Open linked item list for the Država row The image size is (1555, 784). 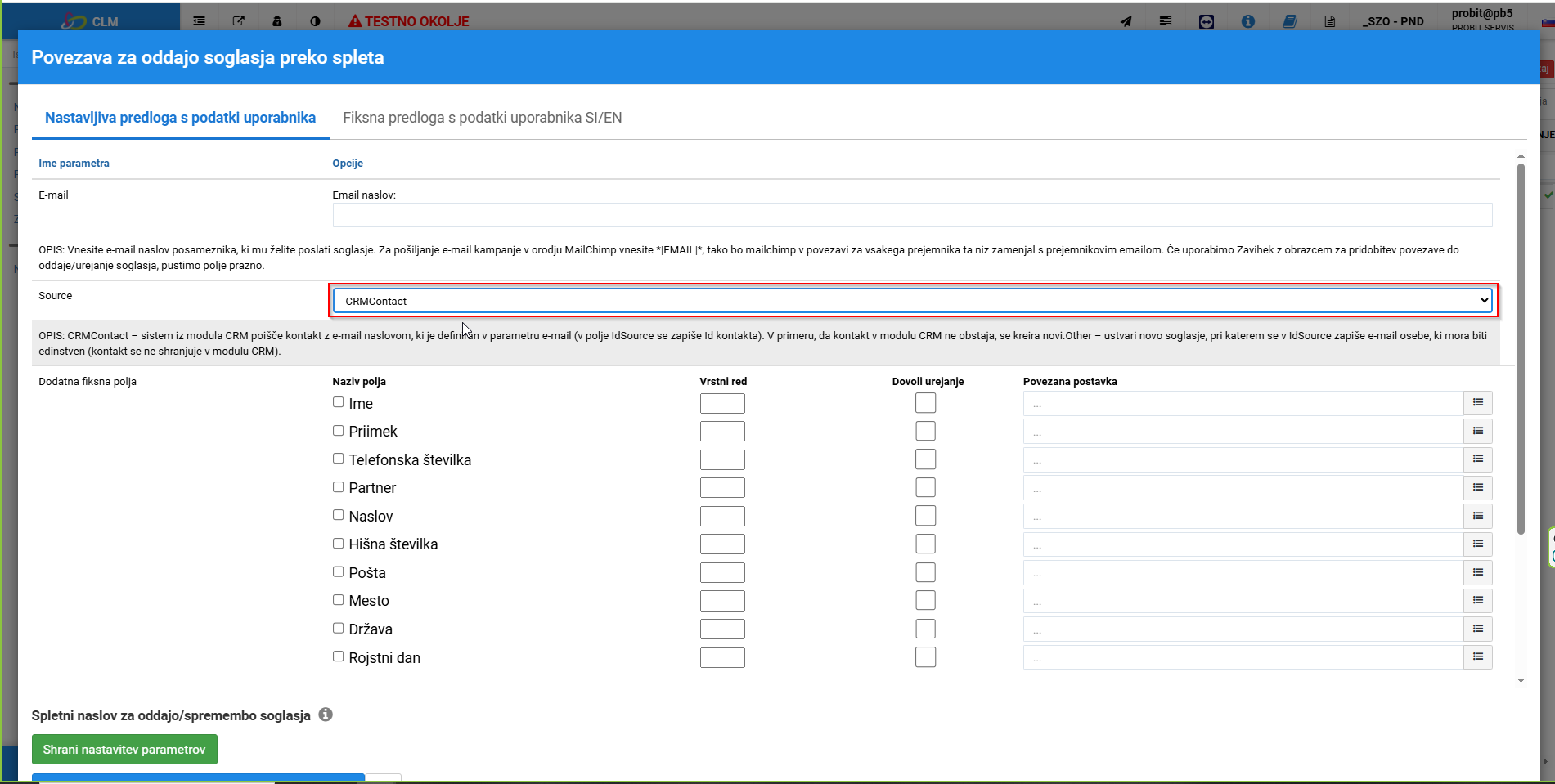tap(1478, 629)
